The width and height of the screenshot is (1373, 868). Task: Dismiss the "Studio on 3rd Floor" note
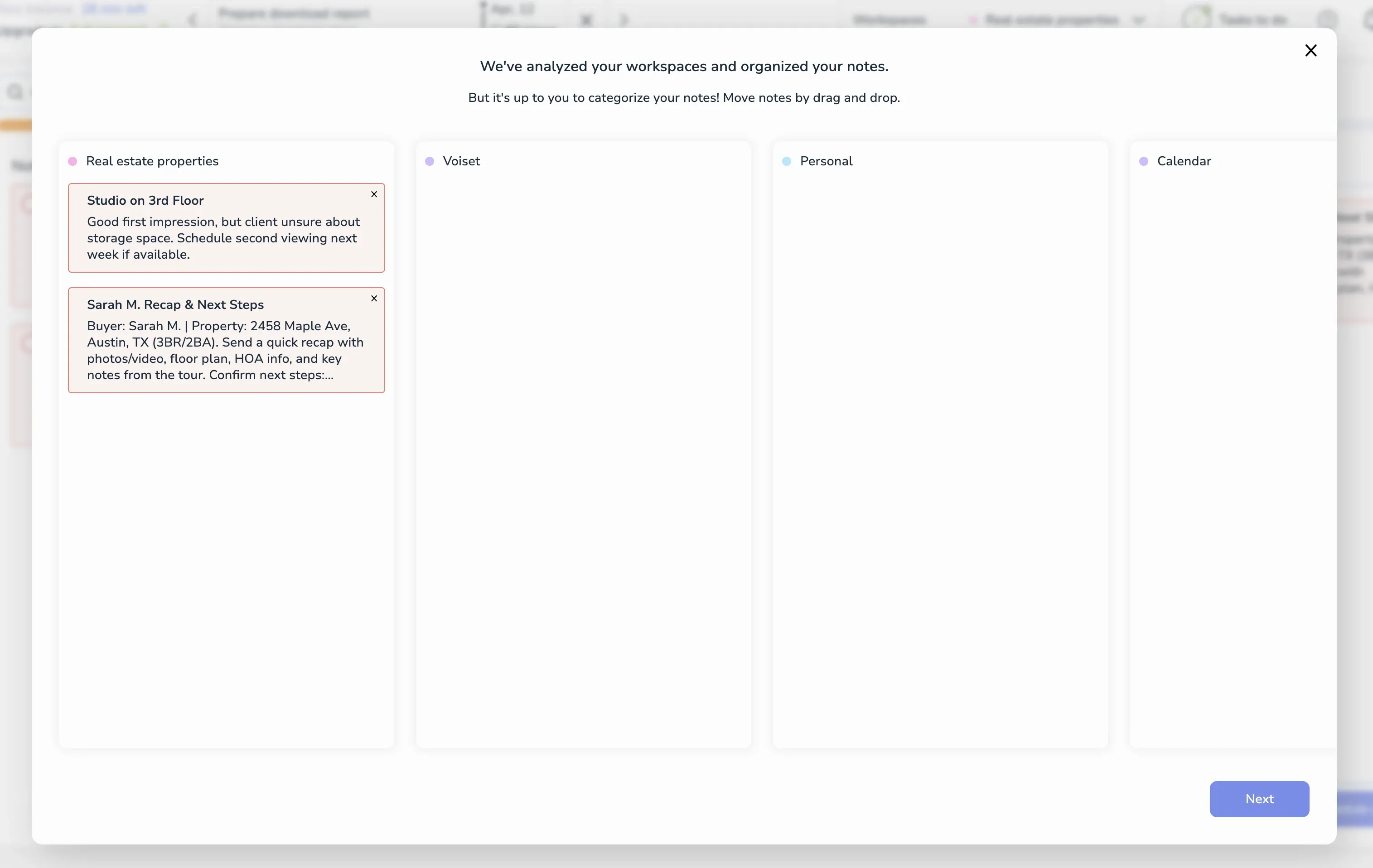click(x=375, y=194)
